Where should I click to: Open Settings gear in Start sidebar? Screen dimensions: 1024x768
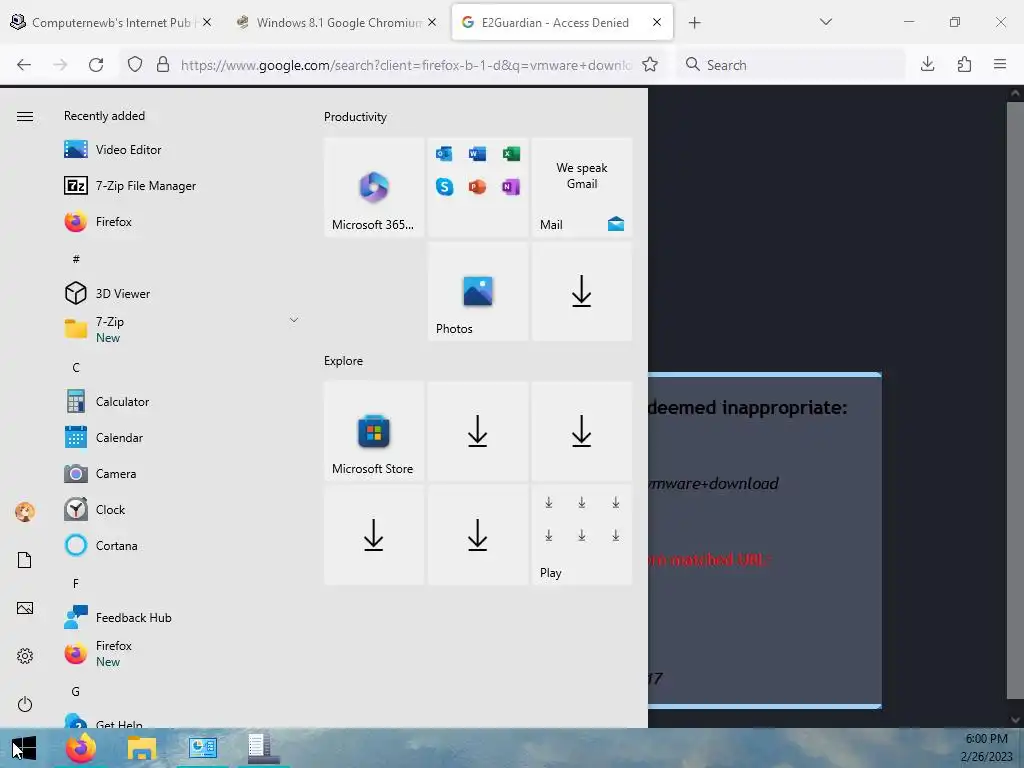[x=25, y=656]
